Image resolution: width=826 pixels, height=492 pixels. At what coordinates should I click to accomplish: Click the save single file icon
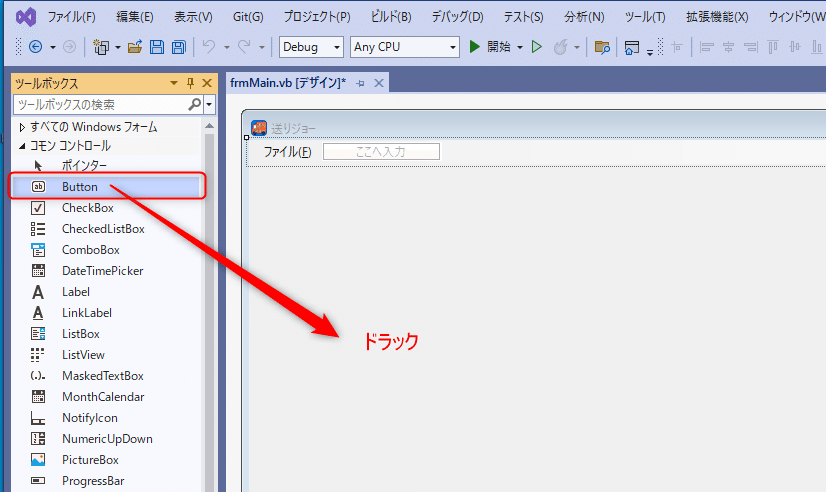[x=156, y=47]
